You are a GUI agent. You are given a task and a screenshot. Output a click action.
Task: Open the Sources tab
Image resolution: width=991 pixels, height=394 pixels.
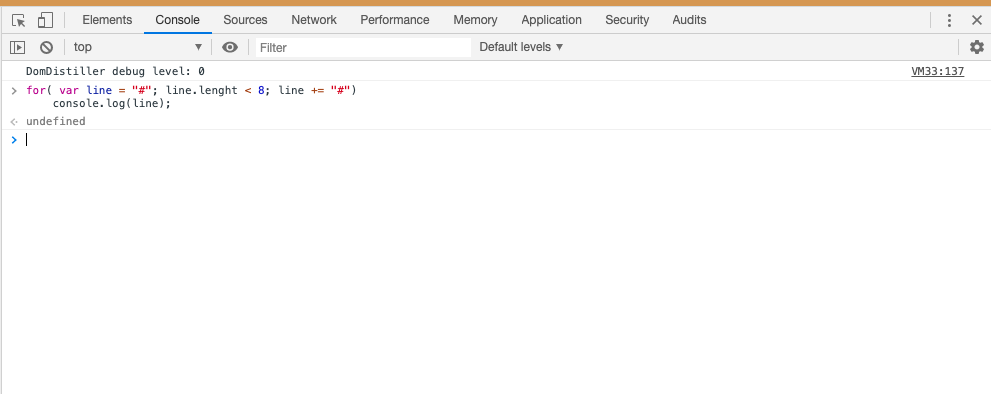245,20
